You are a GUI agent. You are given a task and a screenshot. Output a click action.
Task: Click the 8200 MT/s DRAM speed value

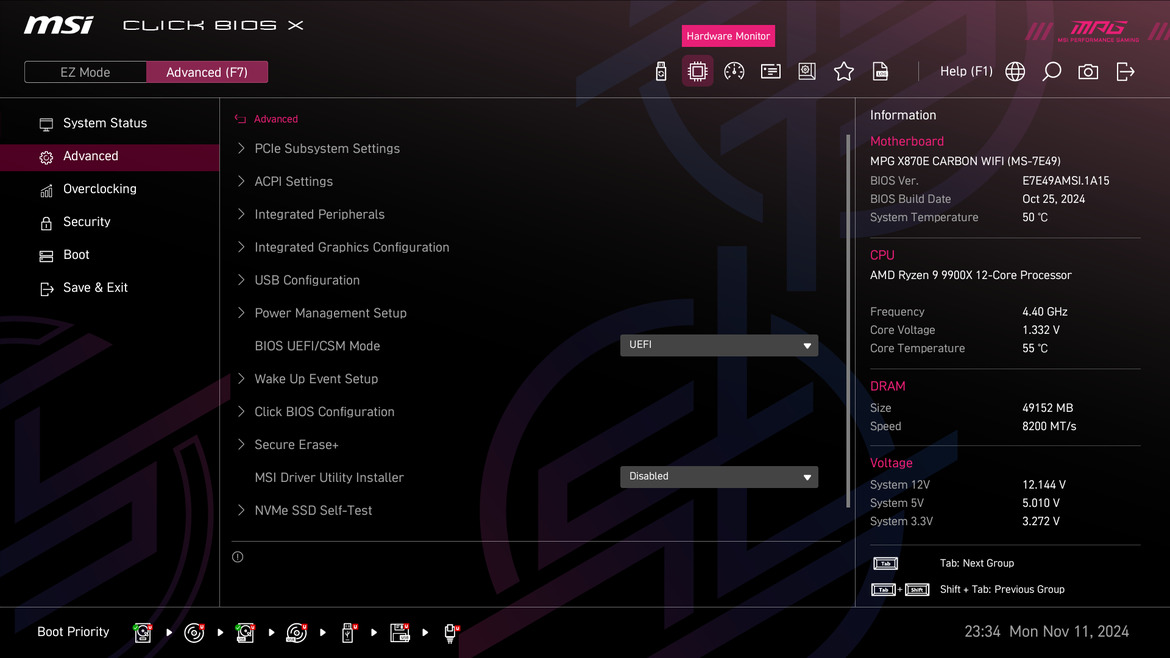click(1049, 427)
